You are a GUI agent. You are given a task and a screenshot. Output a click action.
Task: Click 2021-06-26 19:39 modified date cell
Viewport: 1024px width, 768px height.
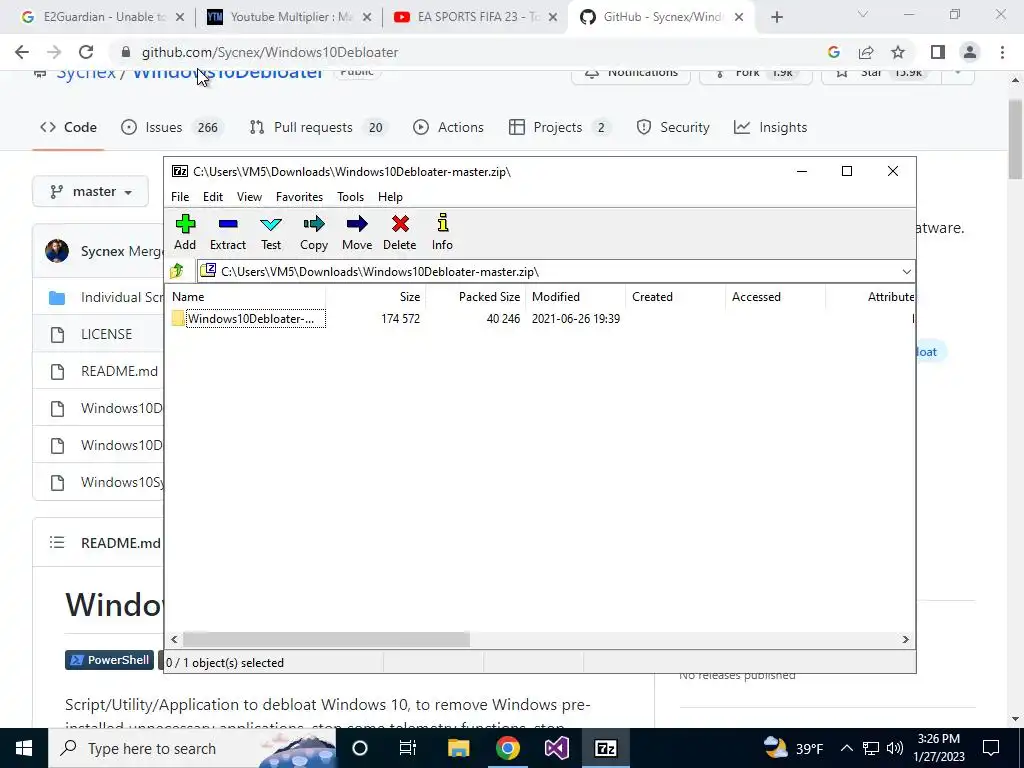[x=576, y=319]
